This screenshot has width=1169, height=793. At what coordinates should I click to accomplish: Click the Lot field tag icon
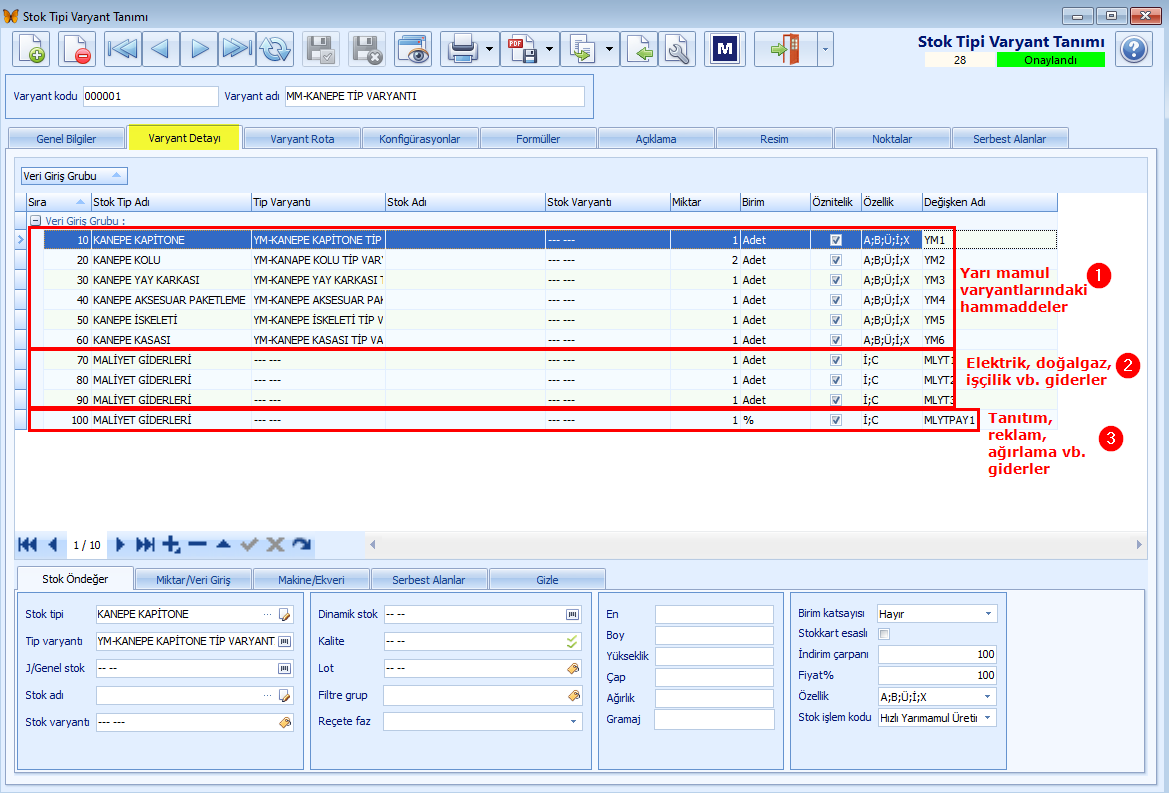[x=573, y=669]
